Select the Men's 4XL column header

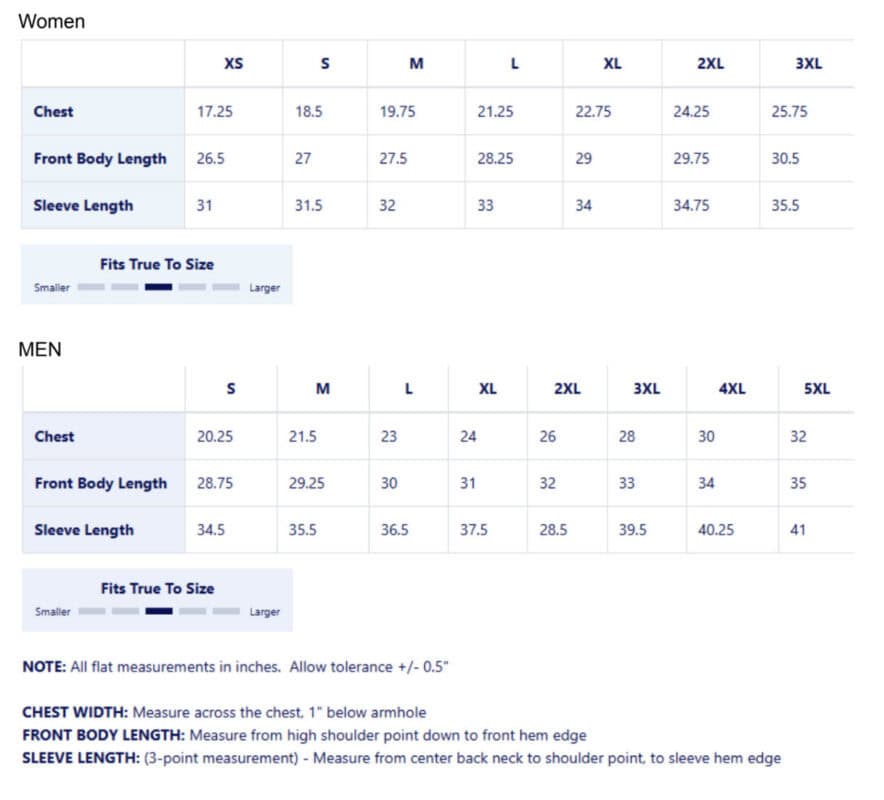(x=732, y=388)
